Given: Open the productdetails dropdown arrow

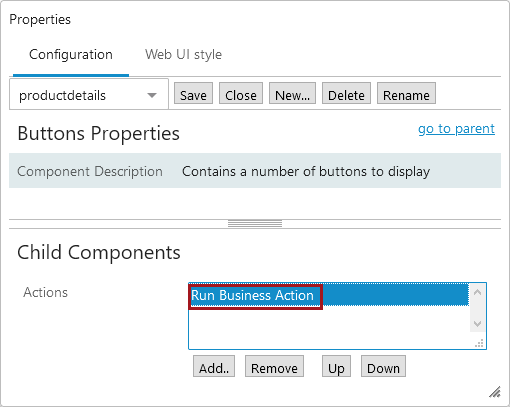Looking at the screenshot, I should coord(152,95).
